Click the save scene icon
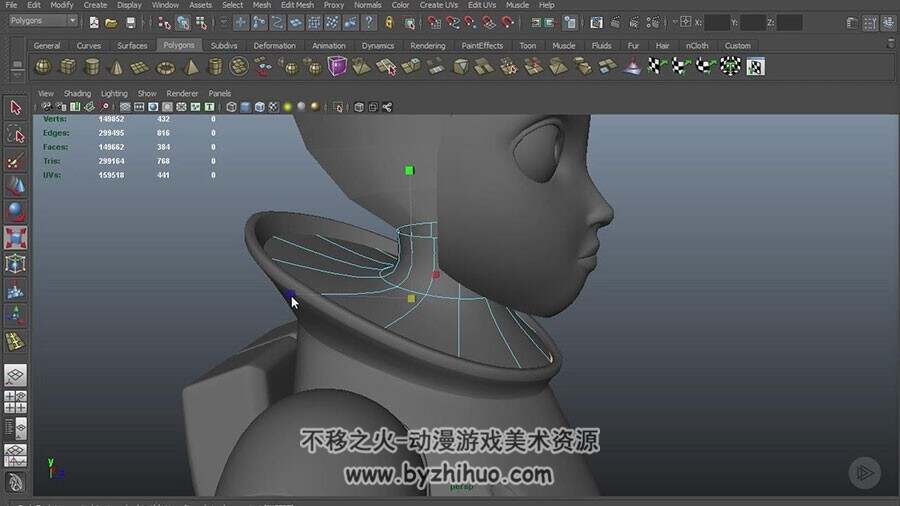This screenshot has width=900, height=506. tap(131, 22)
